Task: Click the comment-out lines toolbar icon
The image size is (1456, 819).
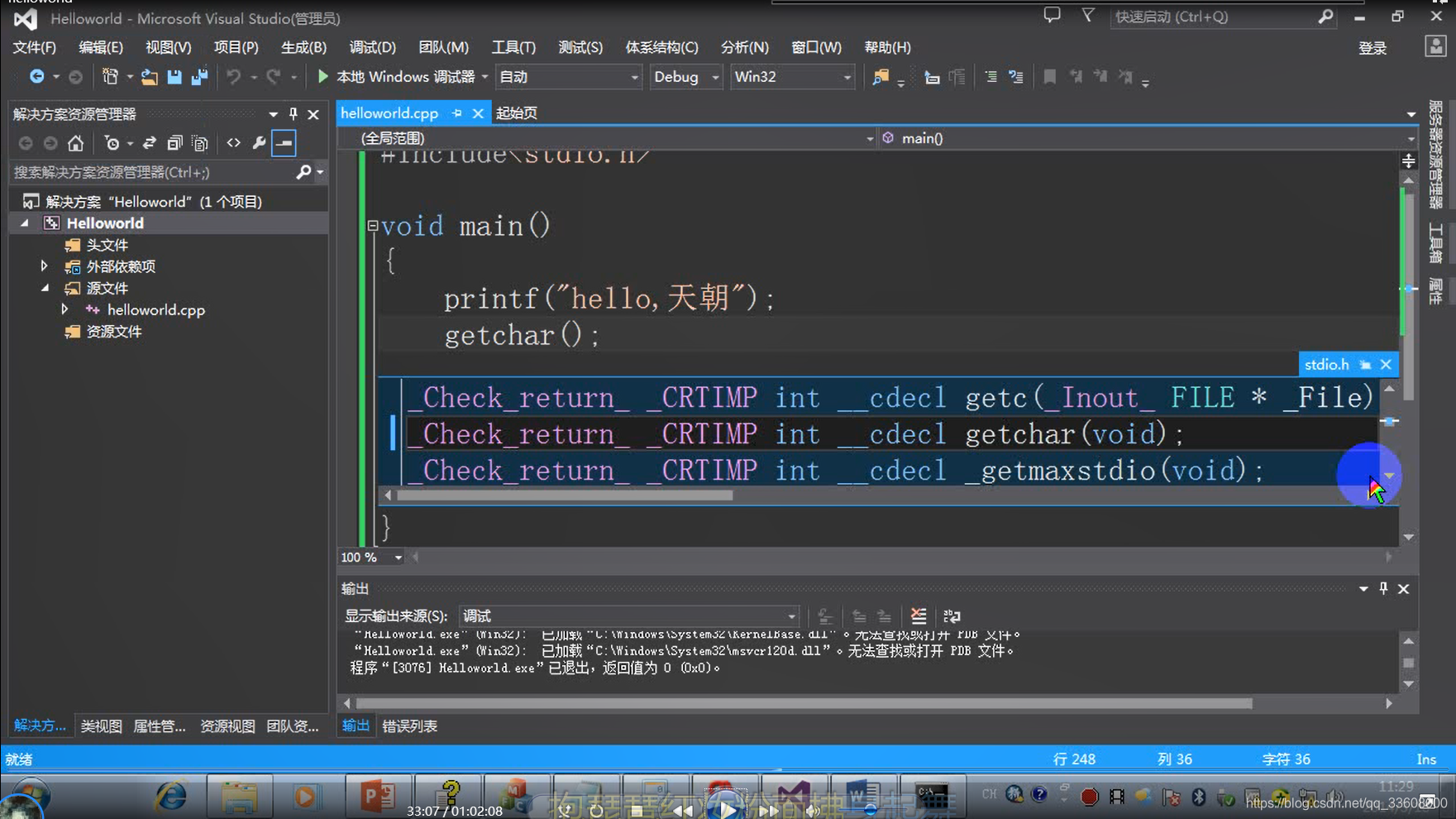Action: 991,77
